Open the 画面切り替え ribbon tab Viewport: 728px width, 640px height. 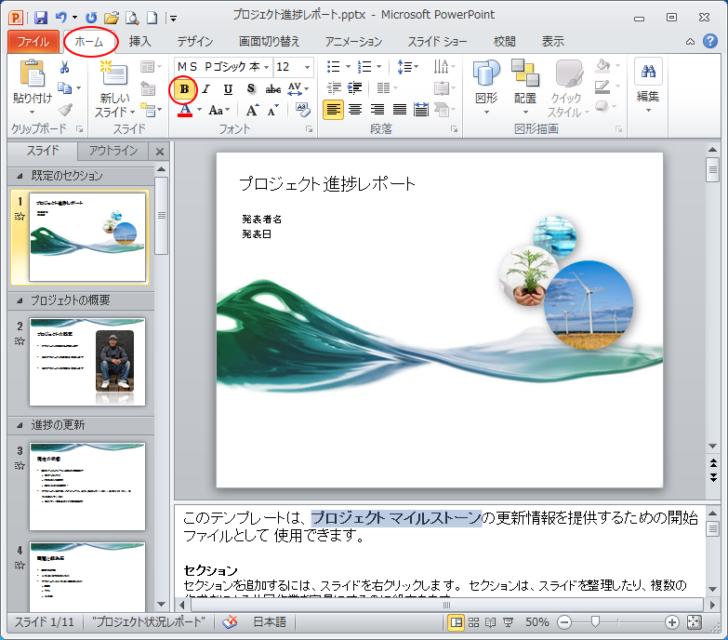coord(269,41)
